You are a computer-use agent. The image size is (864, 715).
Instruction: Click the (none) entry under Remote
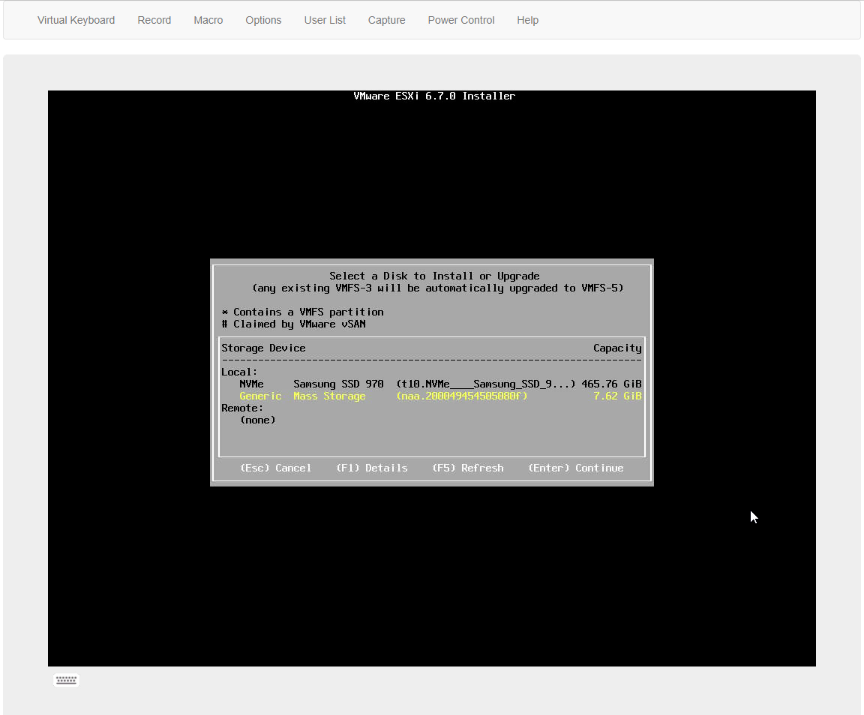click(x=257, y=420)
